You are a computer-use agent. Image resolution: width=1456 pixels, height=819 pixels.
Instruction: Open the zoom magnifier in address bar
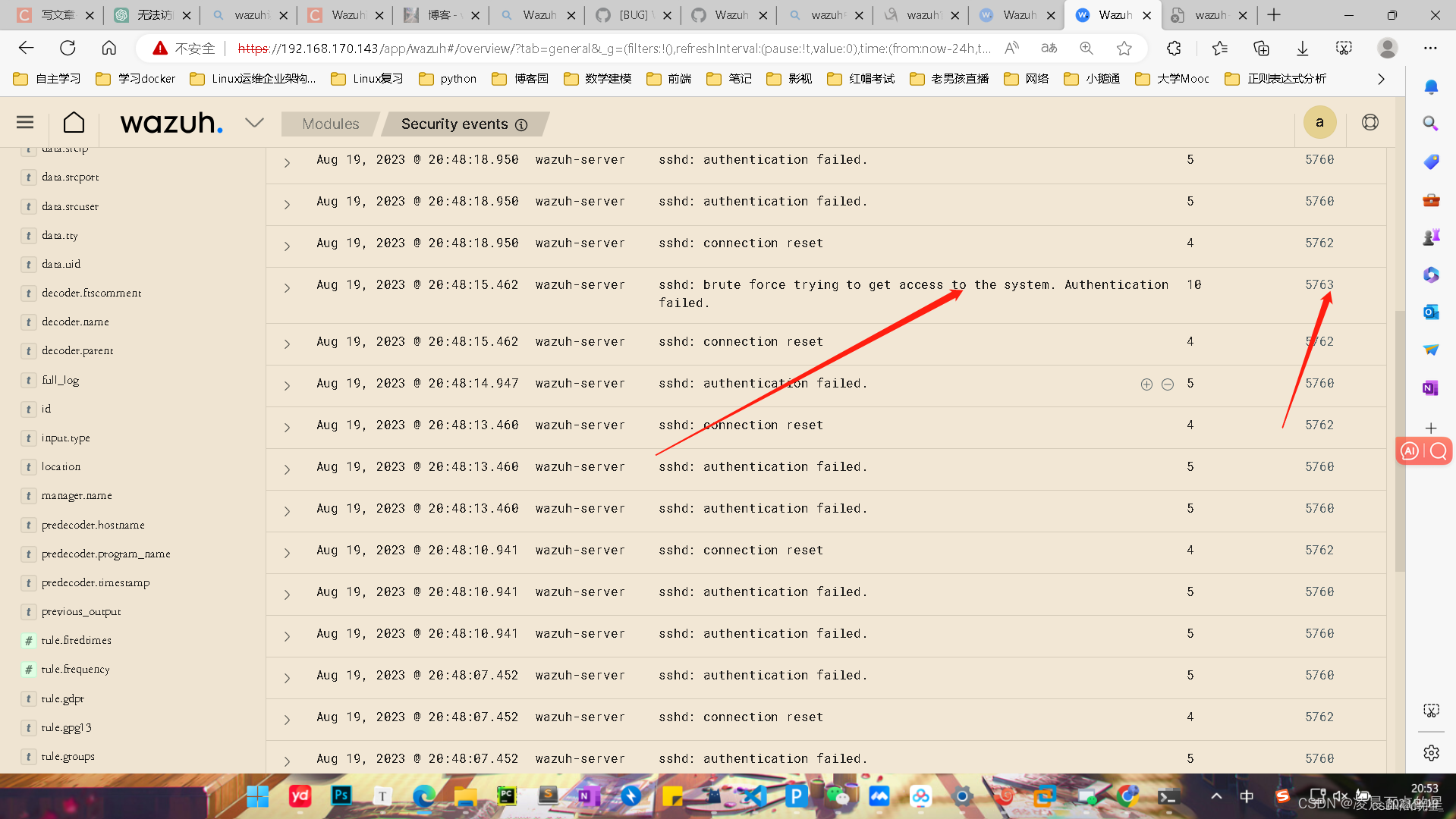[x=1086, y=48]
